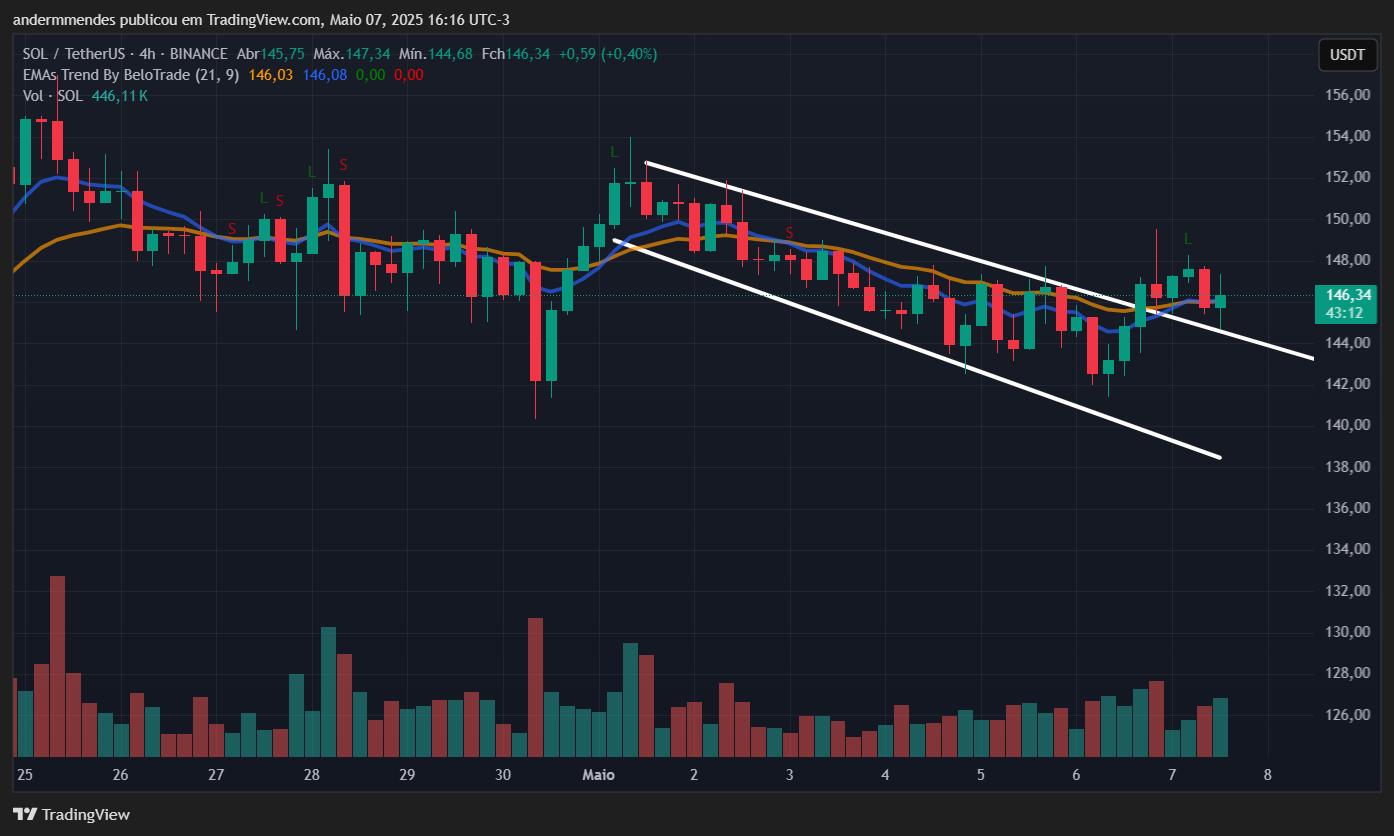Click the Mín. 144,68 low value
This screenshot has height=836, width=1394.
(x=451, y=54)
